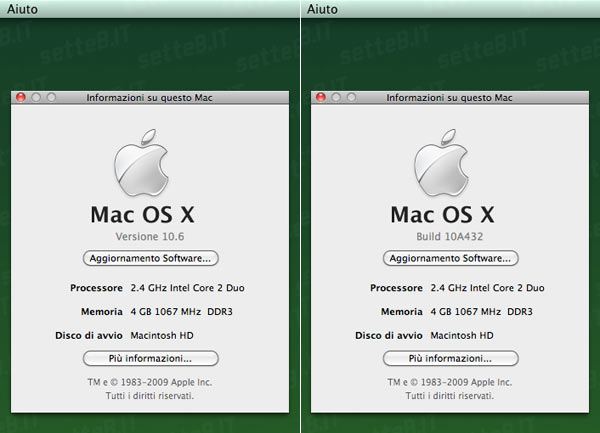The width and height of the screenshot is (600, 433).
Task: Click memory value 4 GB in left window
Action: (x=181, y=311)
